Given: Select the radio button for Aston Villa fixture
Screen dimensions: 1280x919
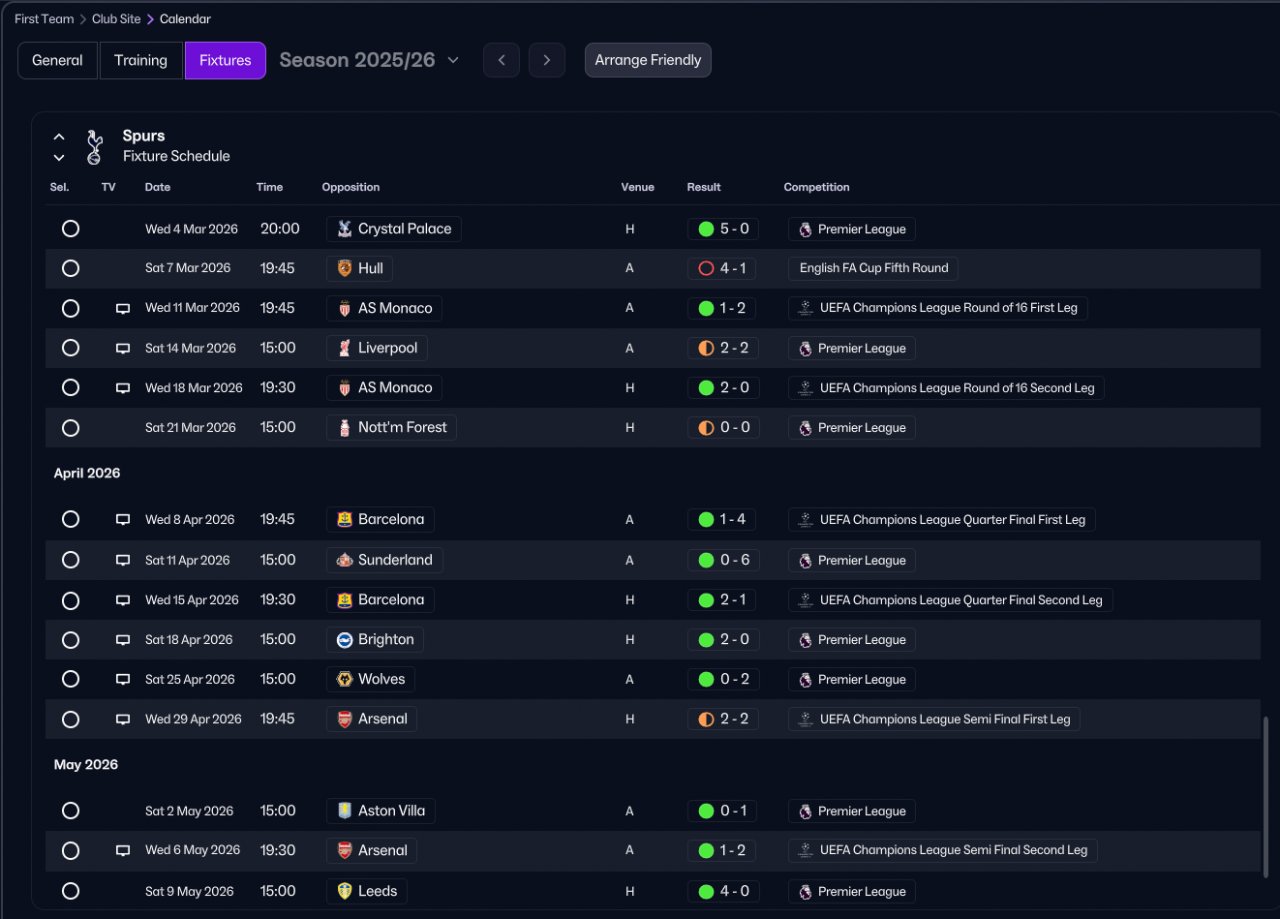Looking at the screenshot, I should [70, 811].
